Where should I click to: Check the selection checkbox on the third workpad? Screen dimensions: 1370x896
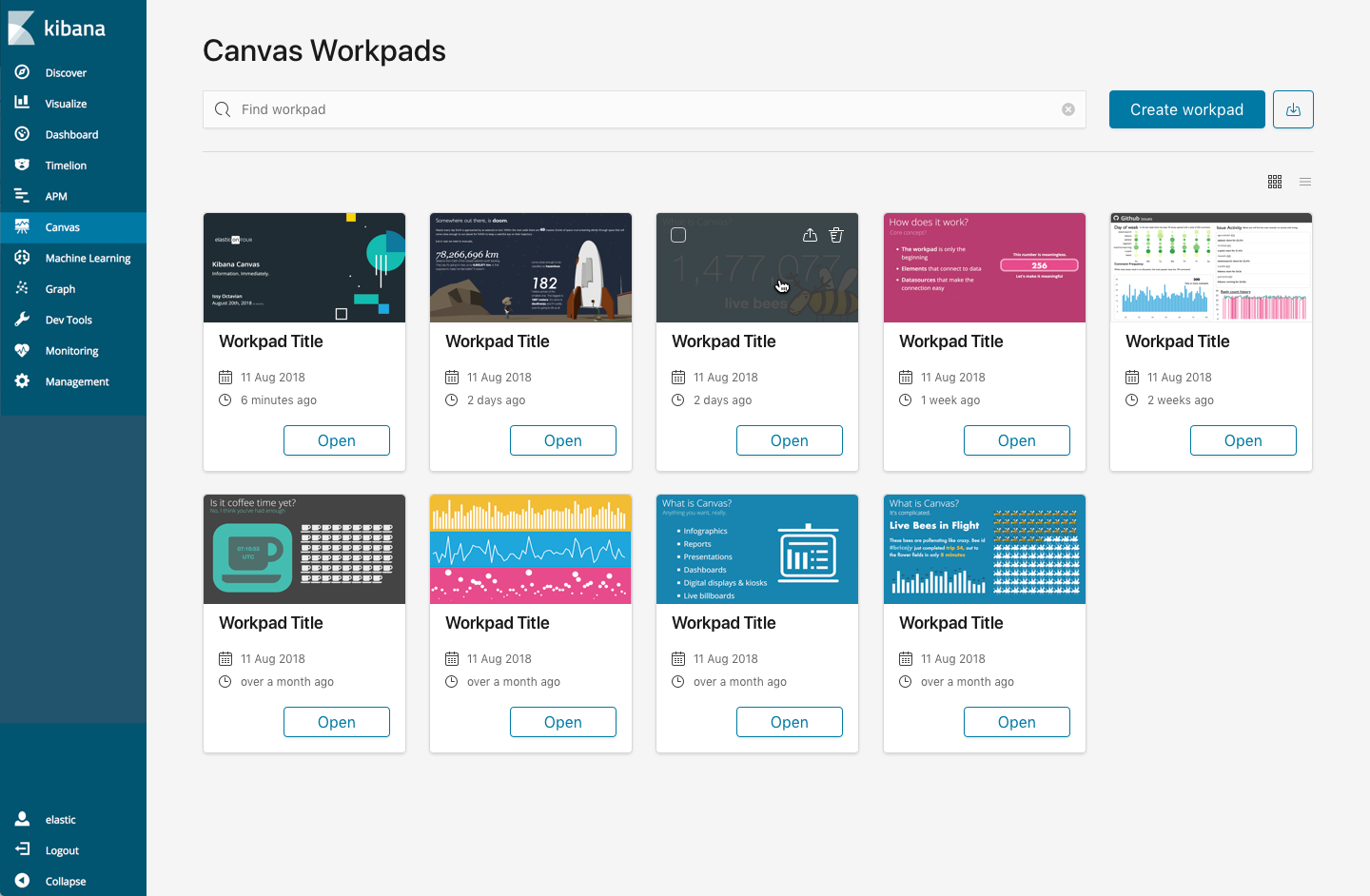click(678, 234)
